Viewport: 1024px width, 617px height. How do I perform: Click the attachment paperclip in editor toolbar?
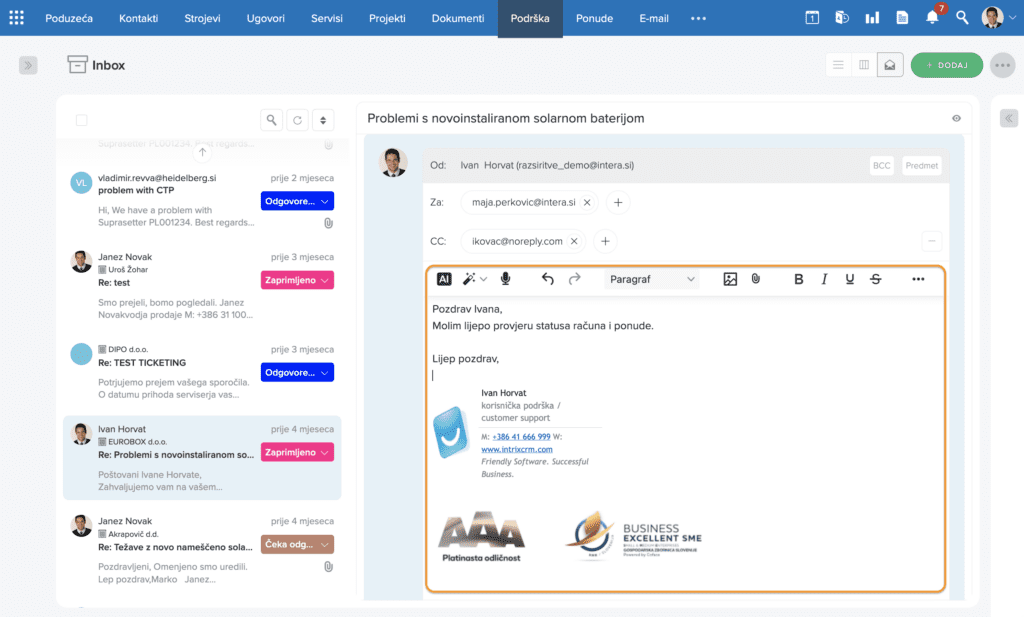tap(756, 279)
